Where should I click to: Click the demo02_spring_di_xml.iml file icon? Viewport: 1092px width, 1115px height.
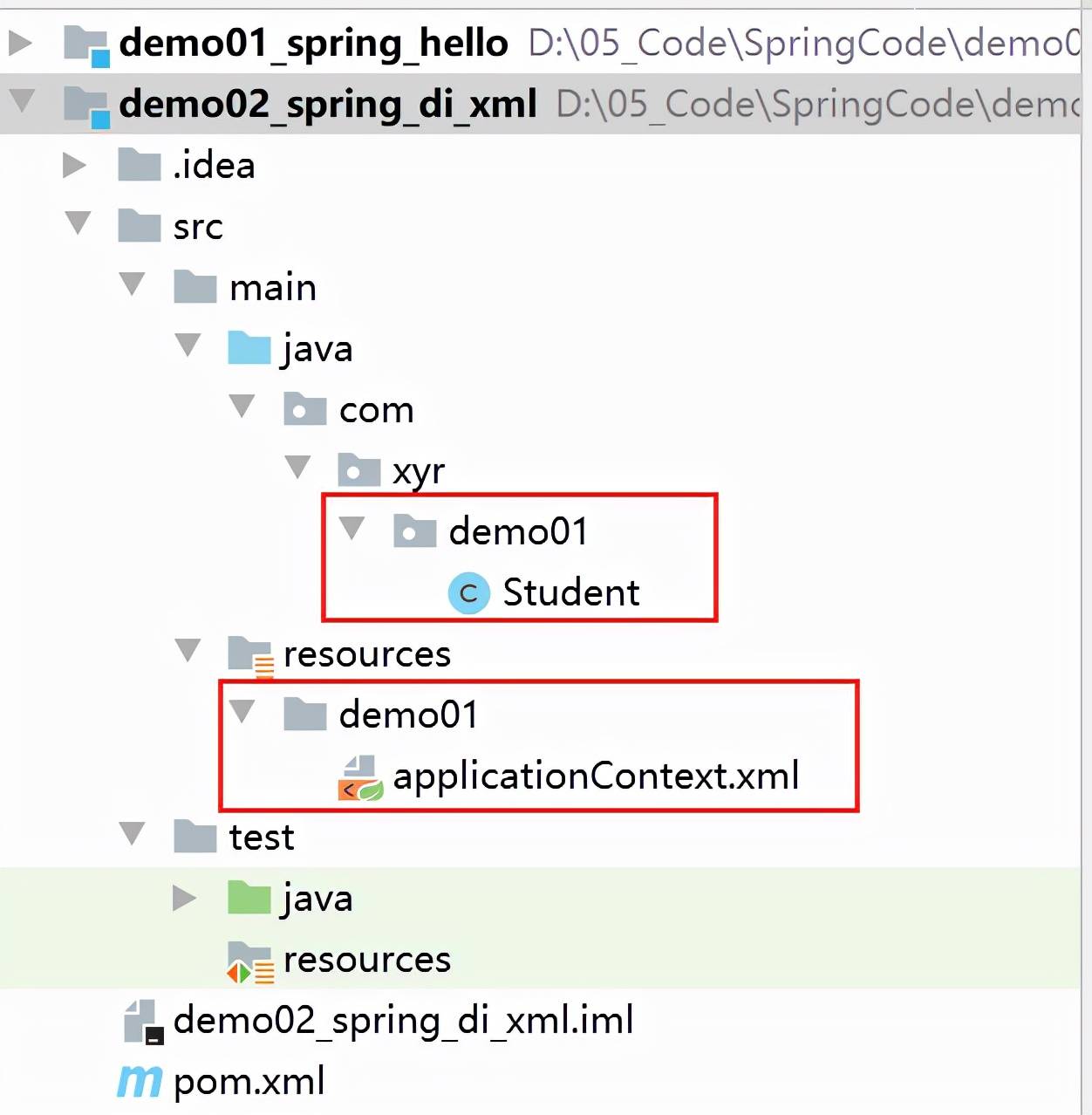[x=143, y=1022]
